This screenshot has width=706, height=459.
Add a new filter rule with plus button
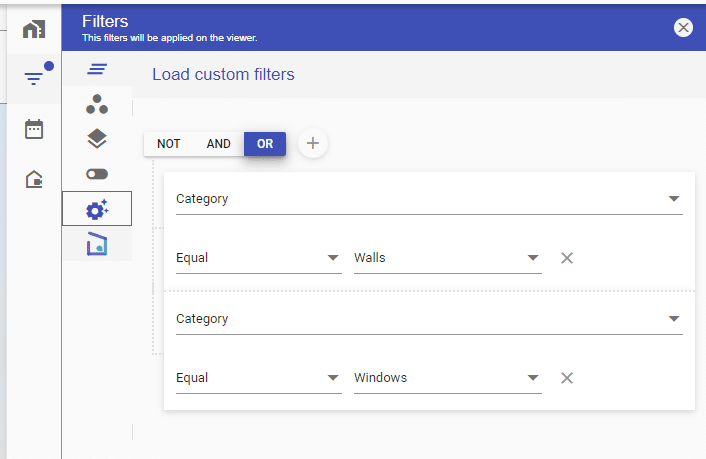pyautogui.click(x=312, y=143)
